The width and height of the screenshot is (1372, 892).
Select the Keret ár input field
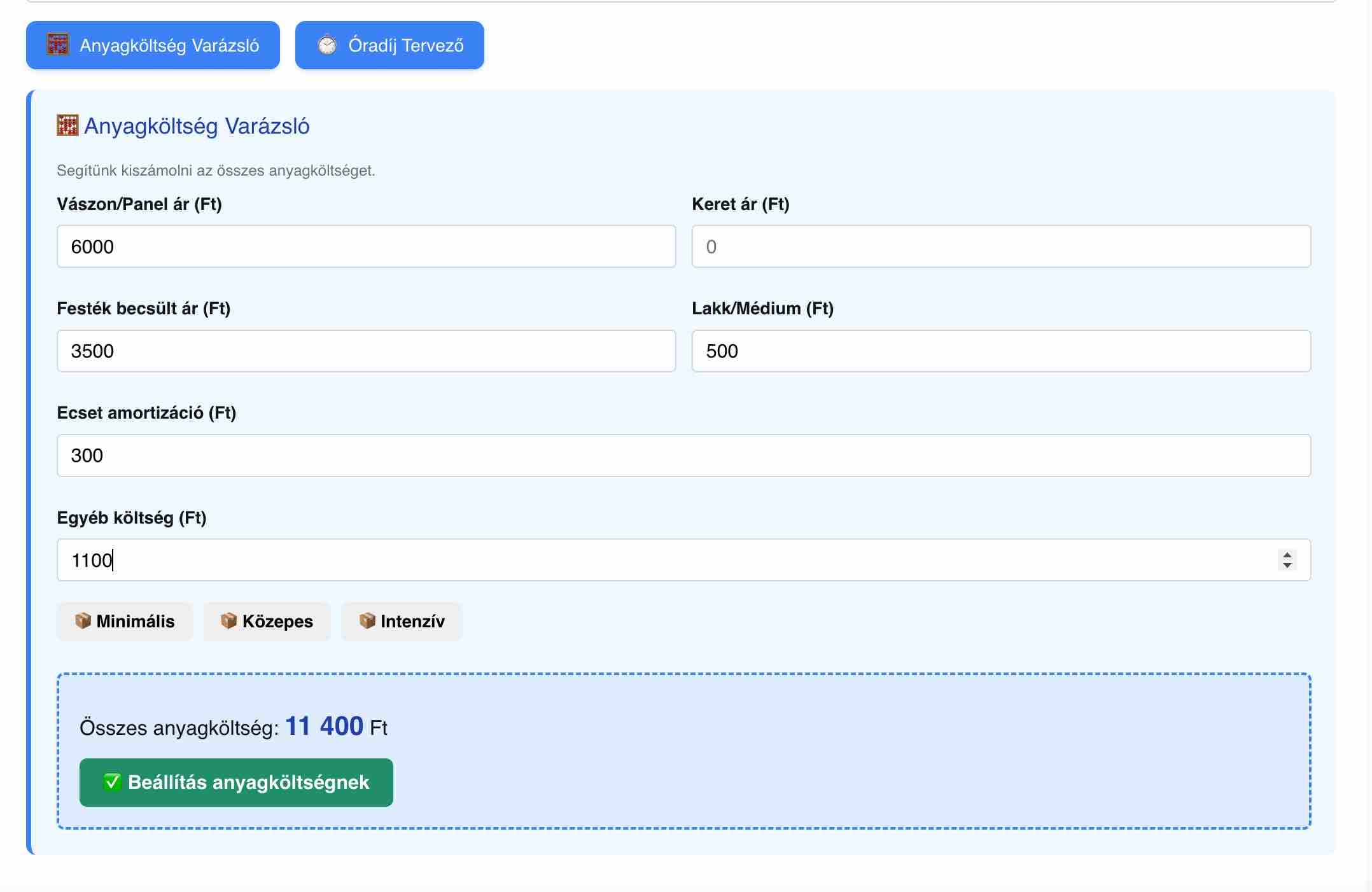point(1000,246)
